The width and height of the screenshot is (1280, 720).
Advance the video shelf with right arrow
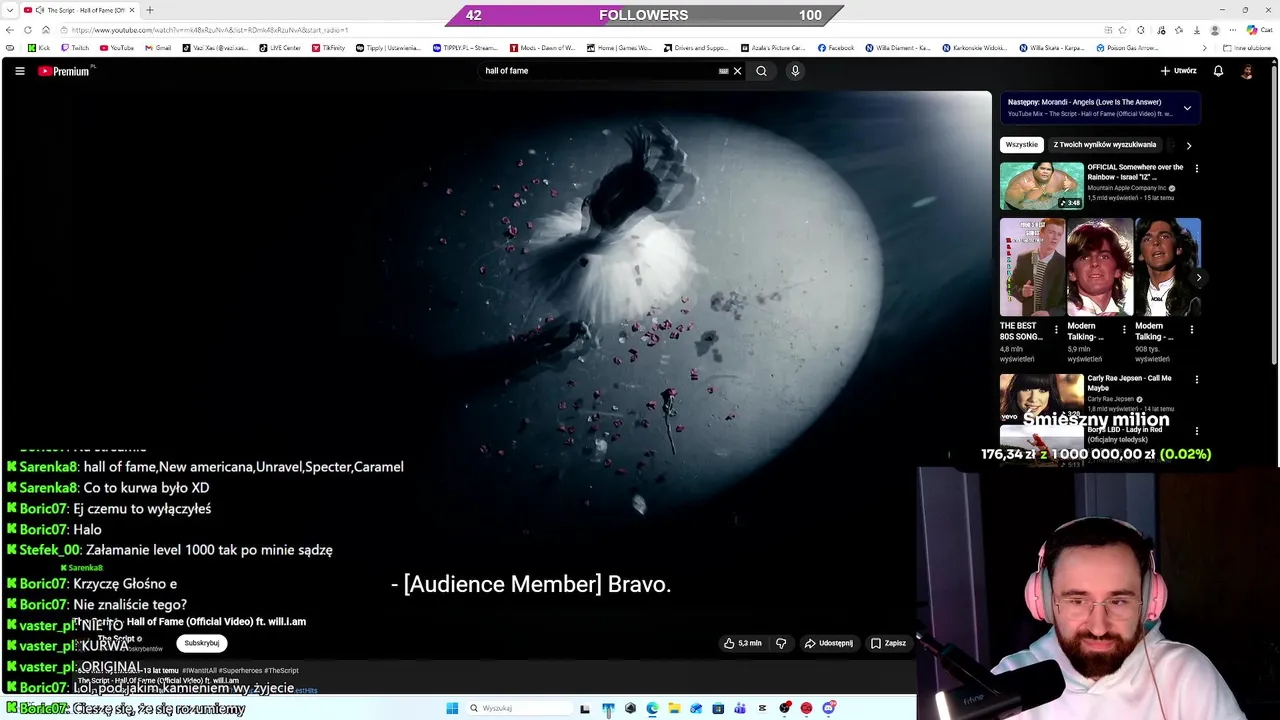coord(1198,278)
